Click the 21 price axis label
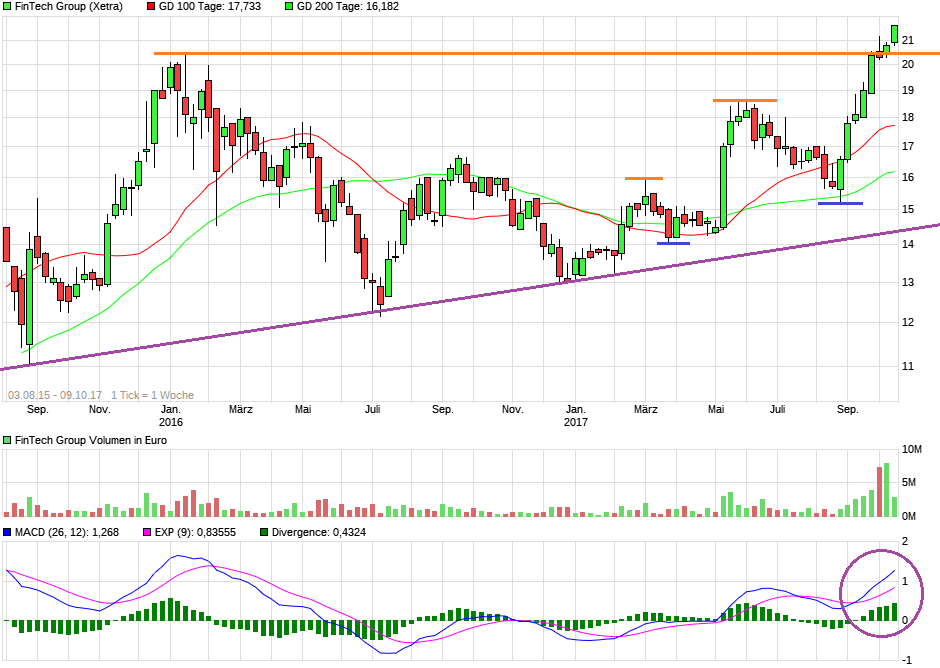Viewport: 940px width, 668px height. click(908, 40)
